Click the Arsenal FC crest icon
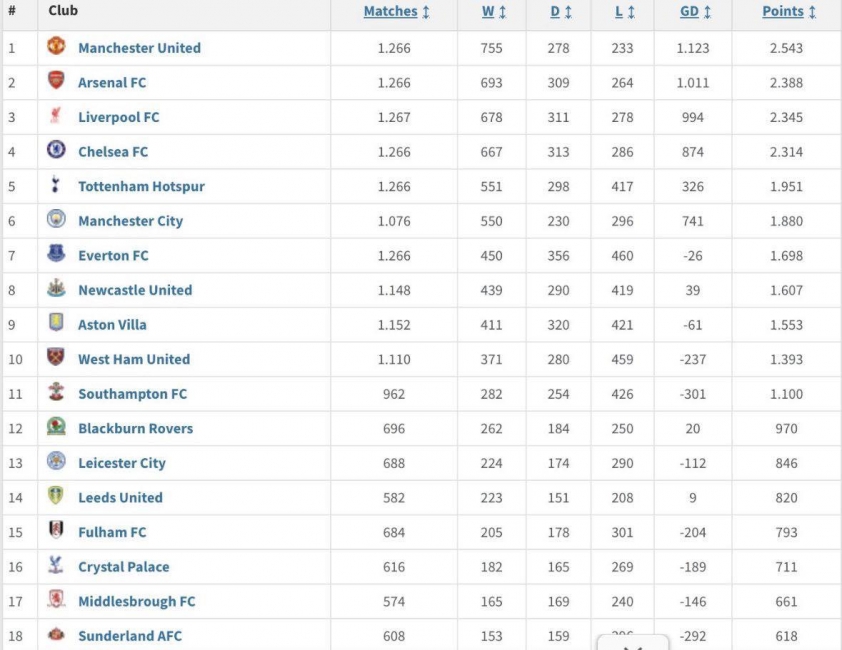 56,80
